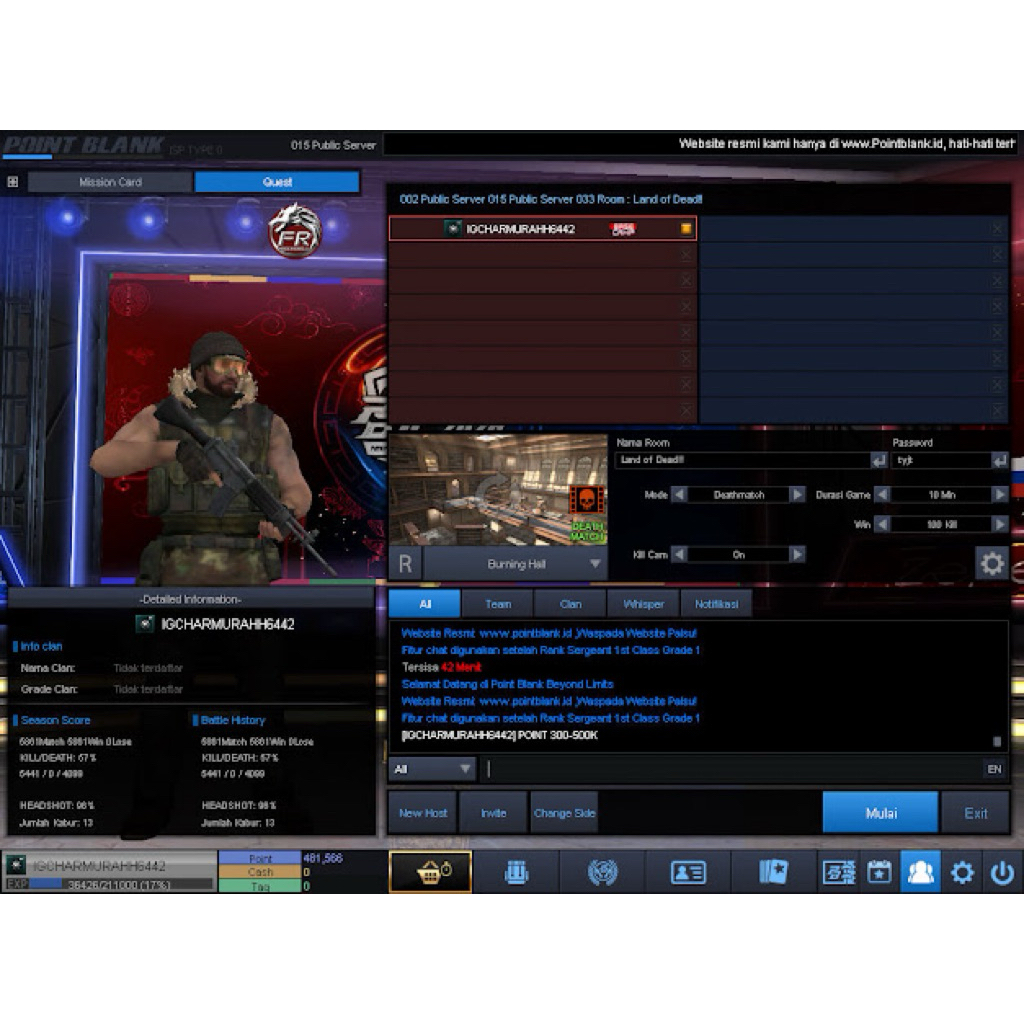Click the Mulai start button

click(x=880, y=813)
